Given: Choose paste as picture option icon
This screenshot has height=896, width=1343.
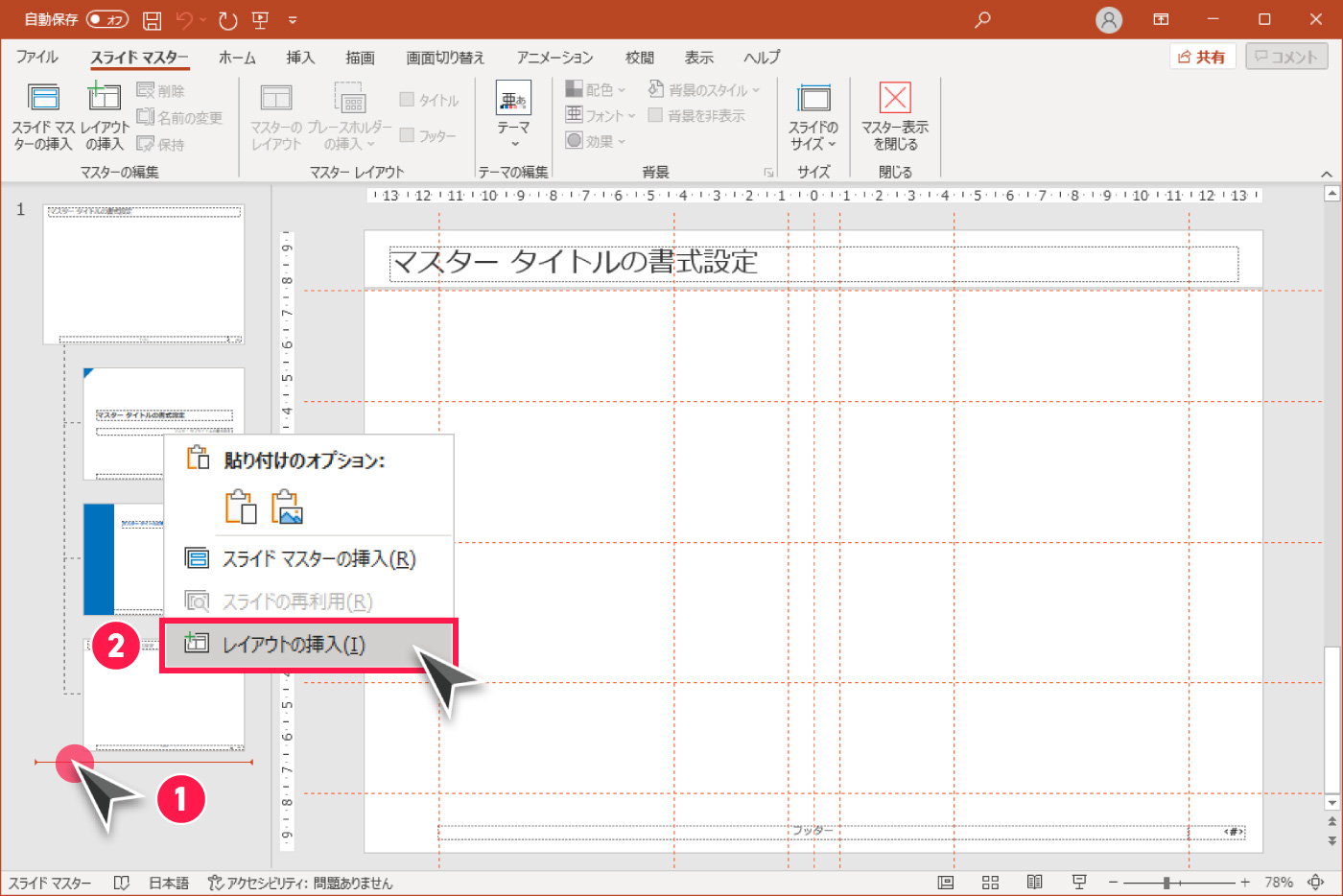Looking at the screenshot, I should (287, 507).
